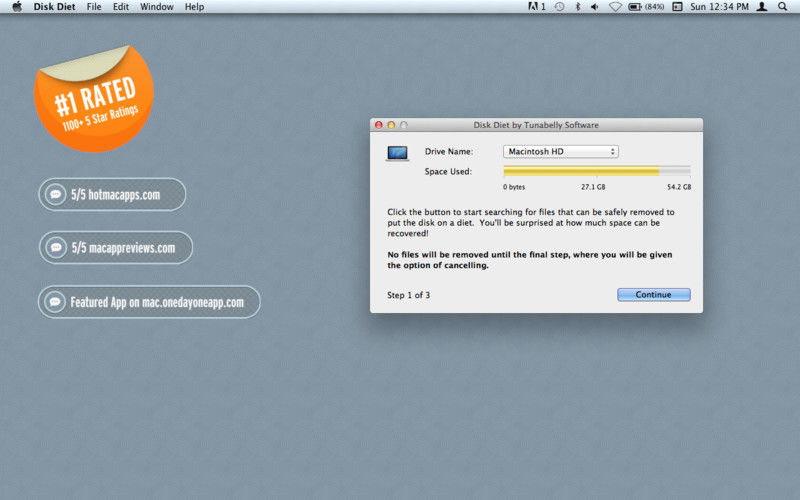Click the Adobe status icon in menu bar
The width and height of the screenshot is (800, 500).
[x=536, y=7]
